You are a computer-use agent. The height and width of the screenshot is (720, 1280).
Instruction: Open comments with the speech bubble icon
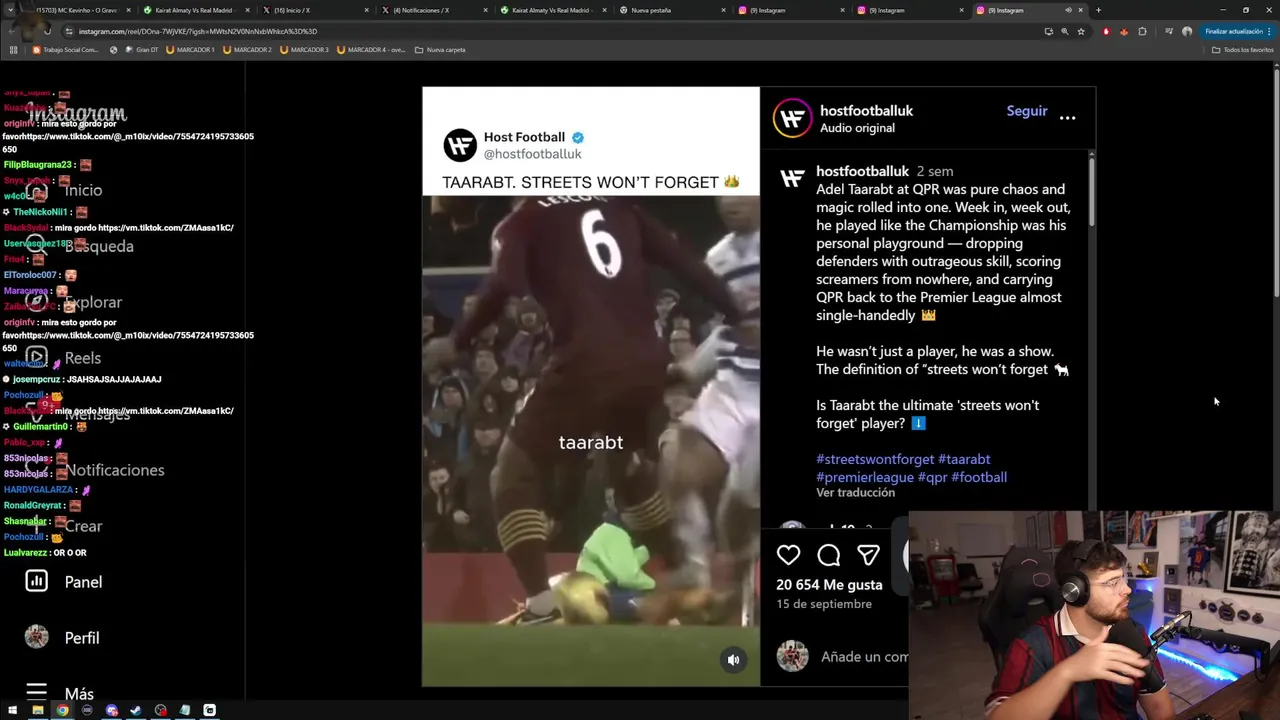point(828,555)
